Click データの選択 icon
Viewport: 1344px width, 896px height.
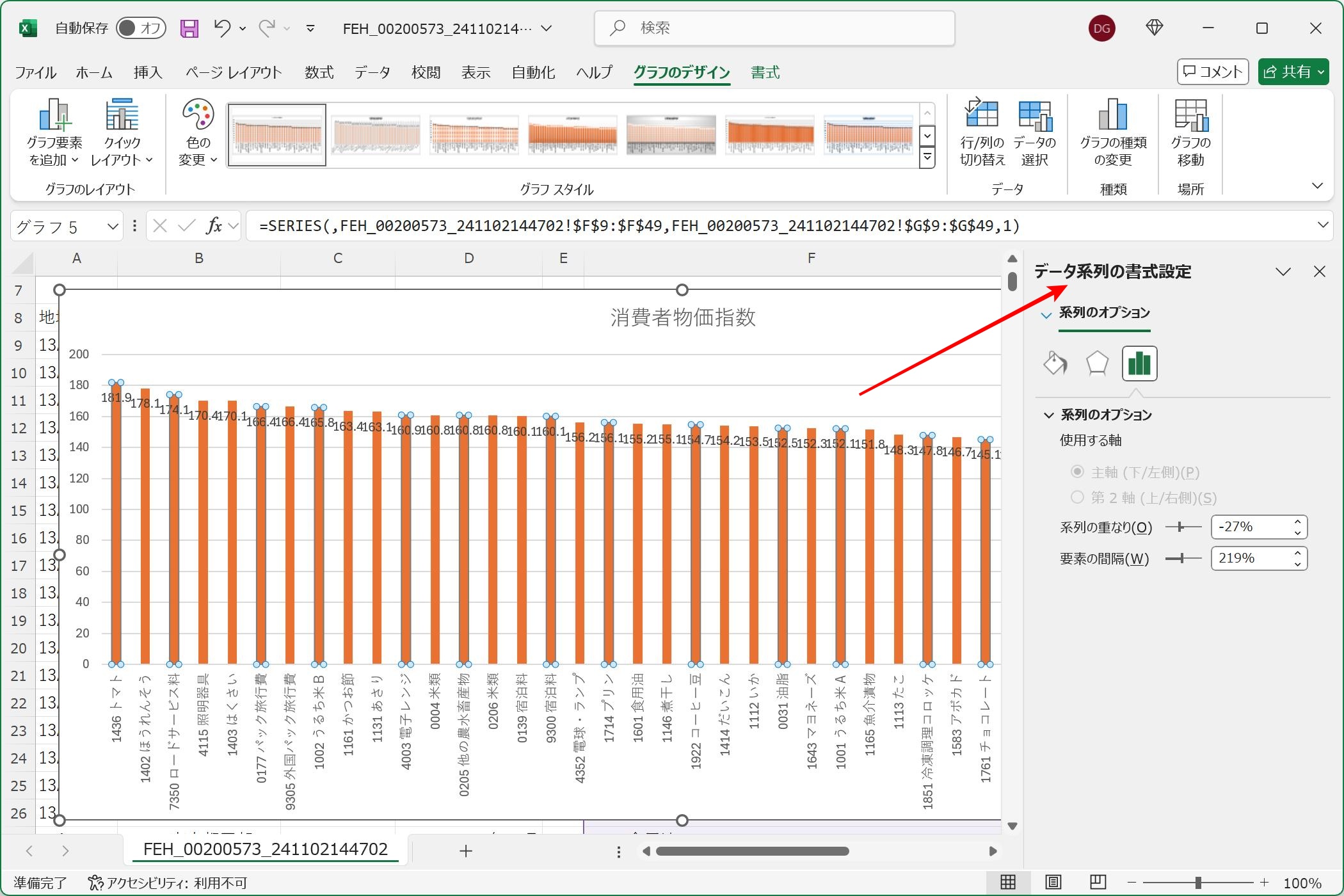pos(1035,132)
